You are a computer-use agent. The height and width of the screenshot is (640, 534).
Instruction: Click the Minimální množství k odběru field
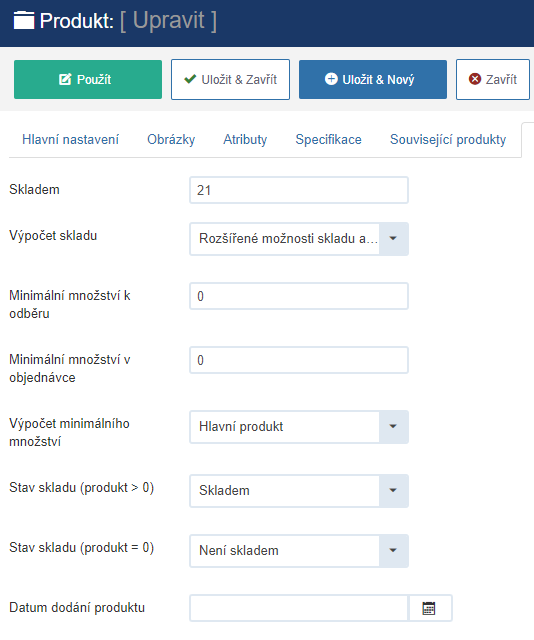tap(299, 296)
